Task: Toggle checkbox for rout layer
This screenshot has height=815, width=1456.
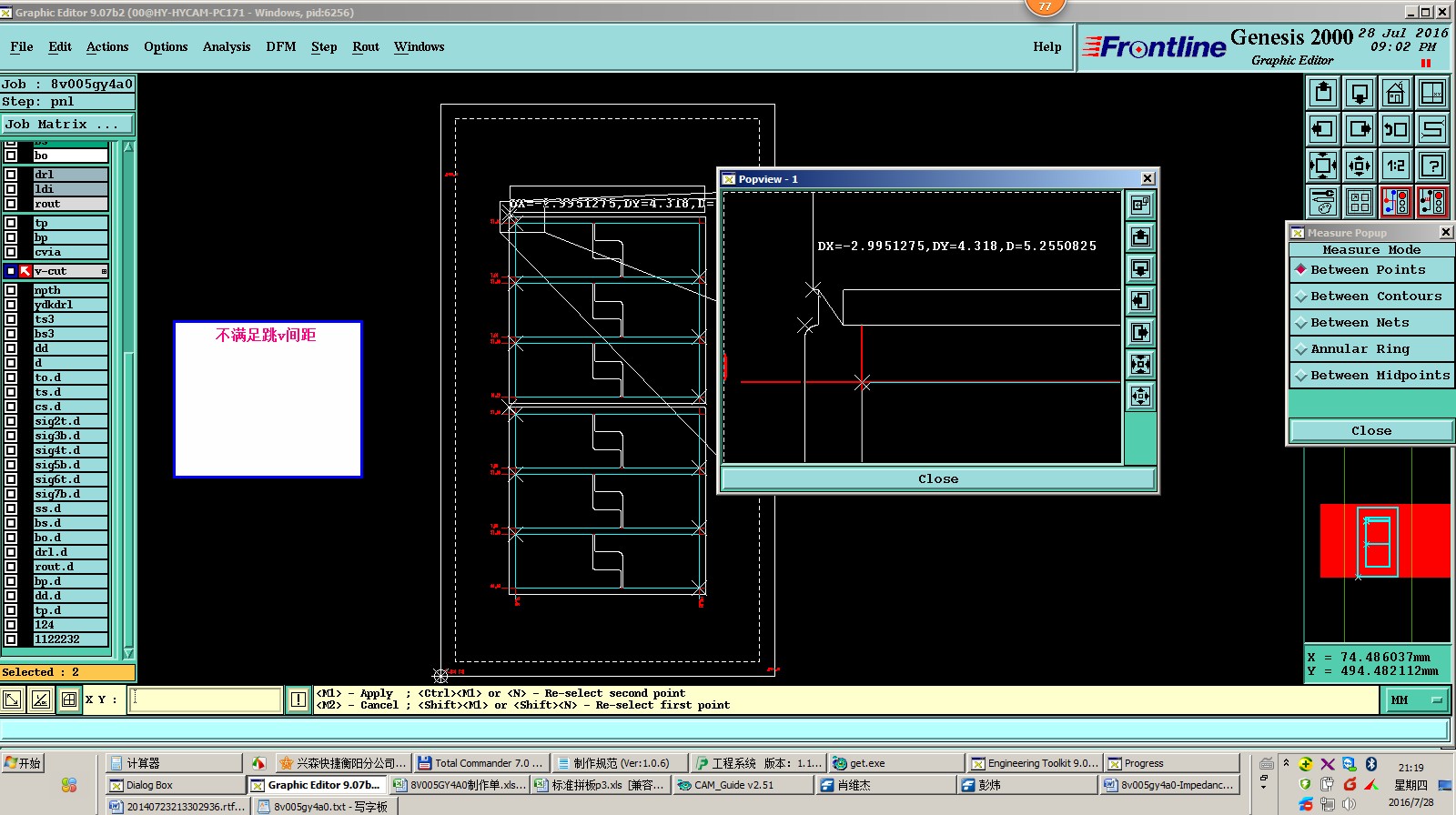Action: pyautogui.click(x=11, y=204)
